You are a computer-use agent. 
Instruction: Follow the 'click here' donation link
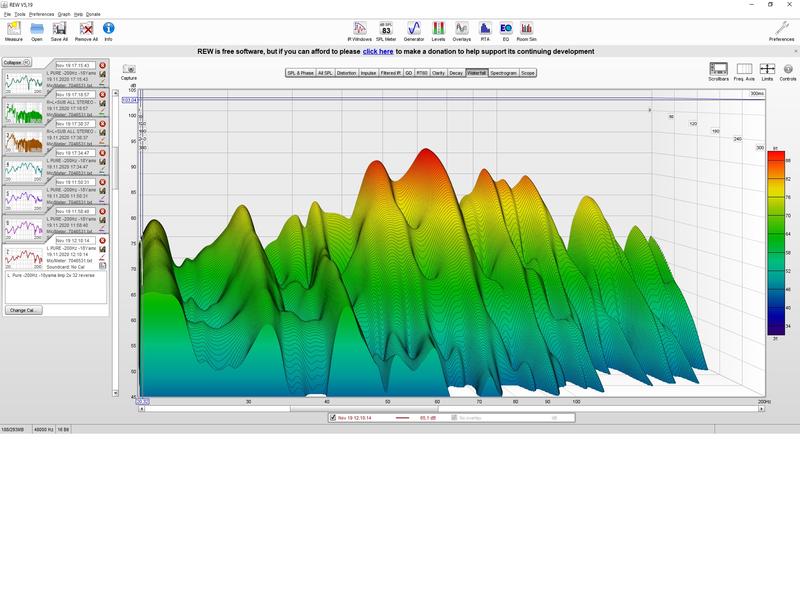[x=378, y=51]
